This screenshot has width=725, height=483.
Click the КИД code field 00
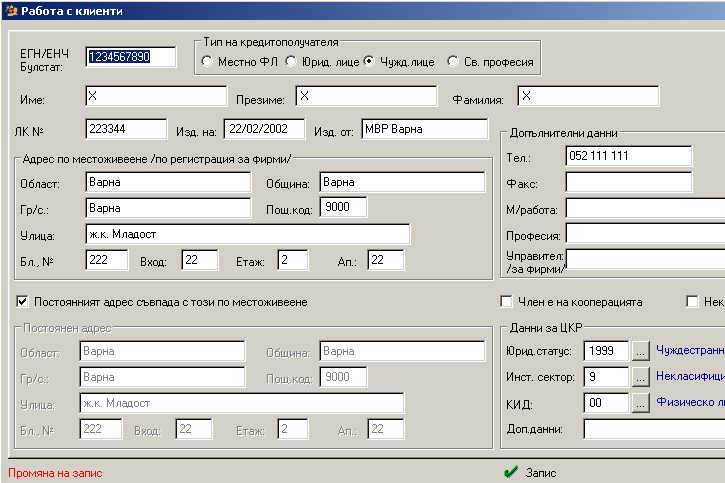coord(606,403)
